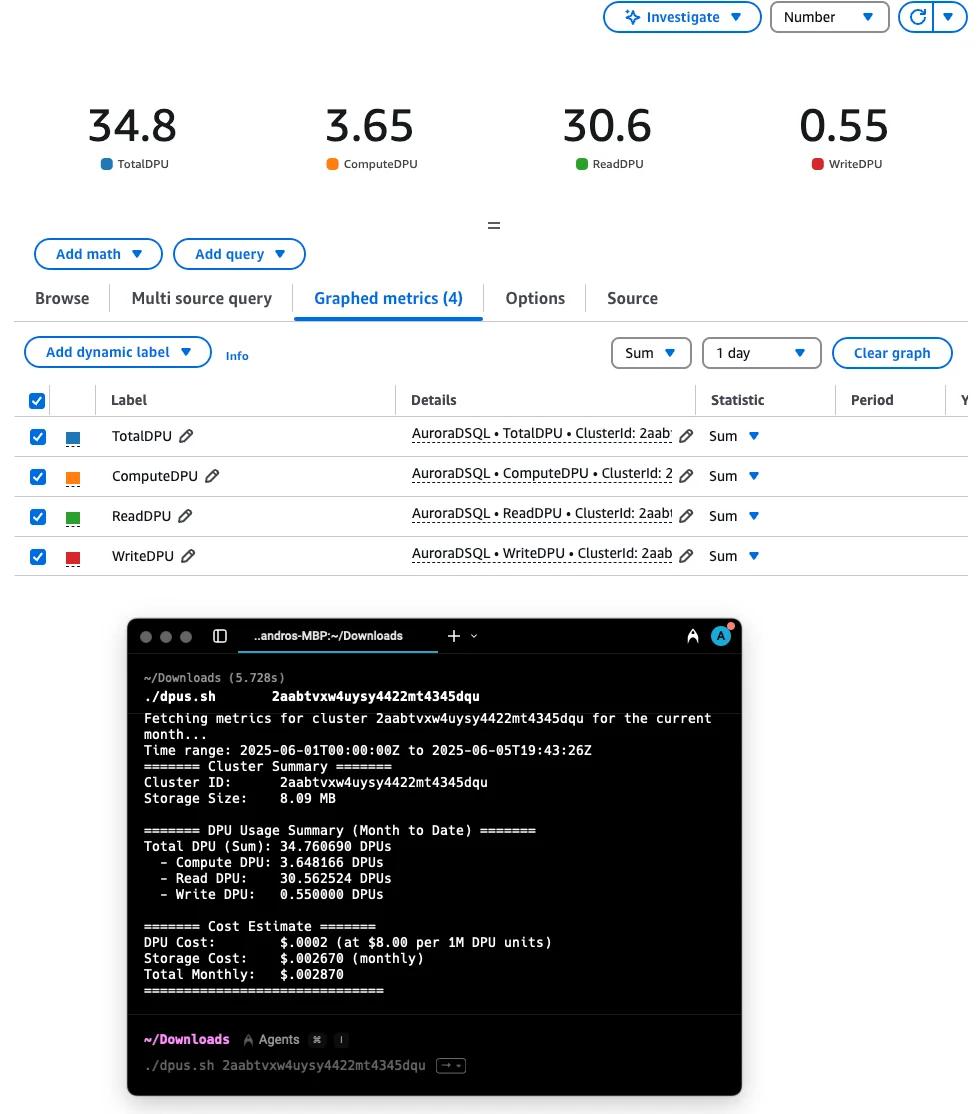Image resolution: width=978 pixels, height=1114 pixels.
Task: Click the user avatar in terminal
Action: coord(721,636)
